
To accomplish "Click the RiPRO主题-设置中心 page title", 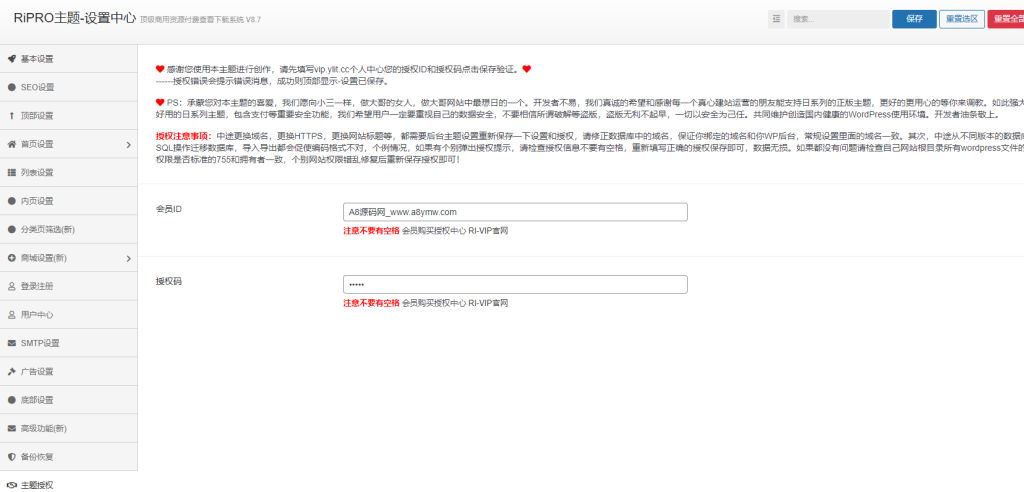I will [x=74, y=18].
